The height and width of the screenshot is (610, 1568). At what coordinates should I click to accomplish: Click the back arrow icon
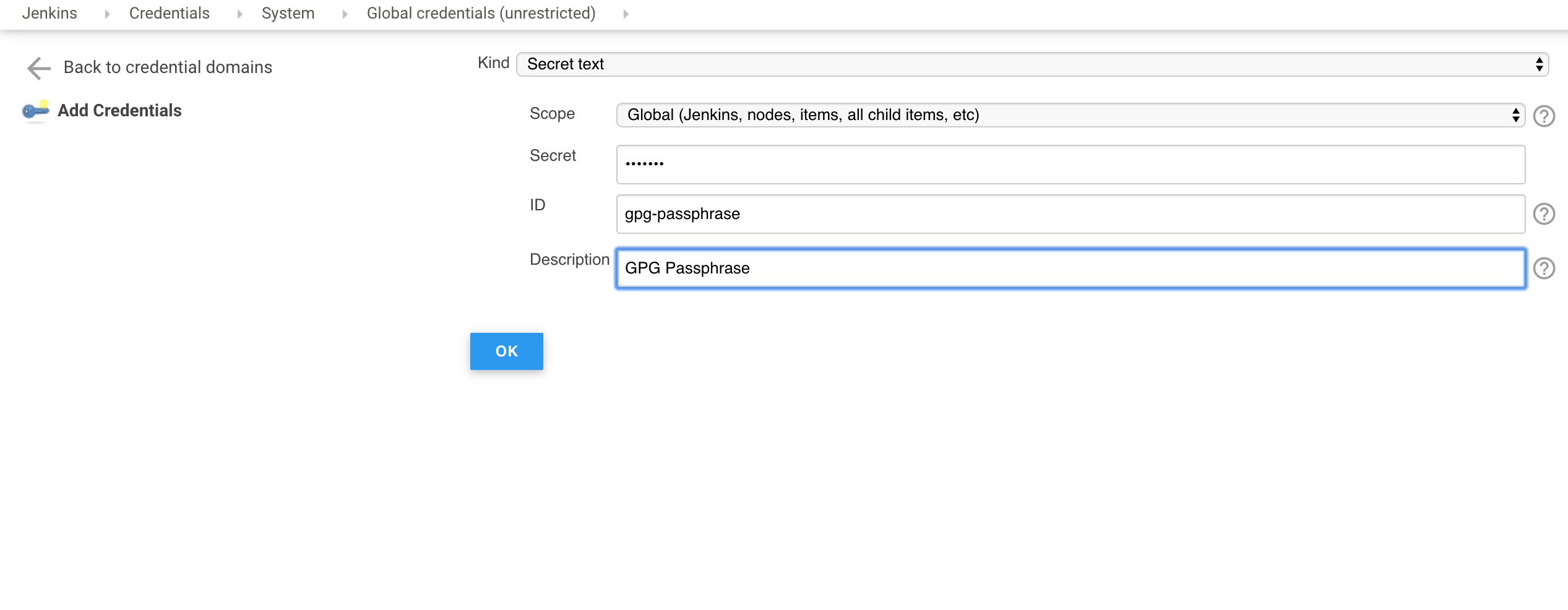[38, 68]
